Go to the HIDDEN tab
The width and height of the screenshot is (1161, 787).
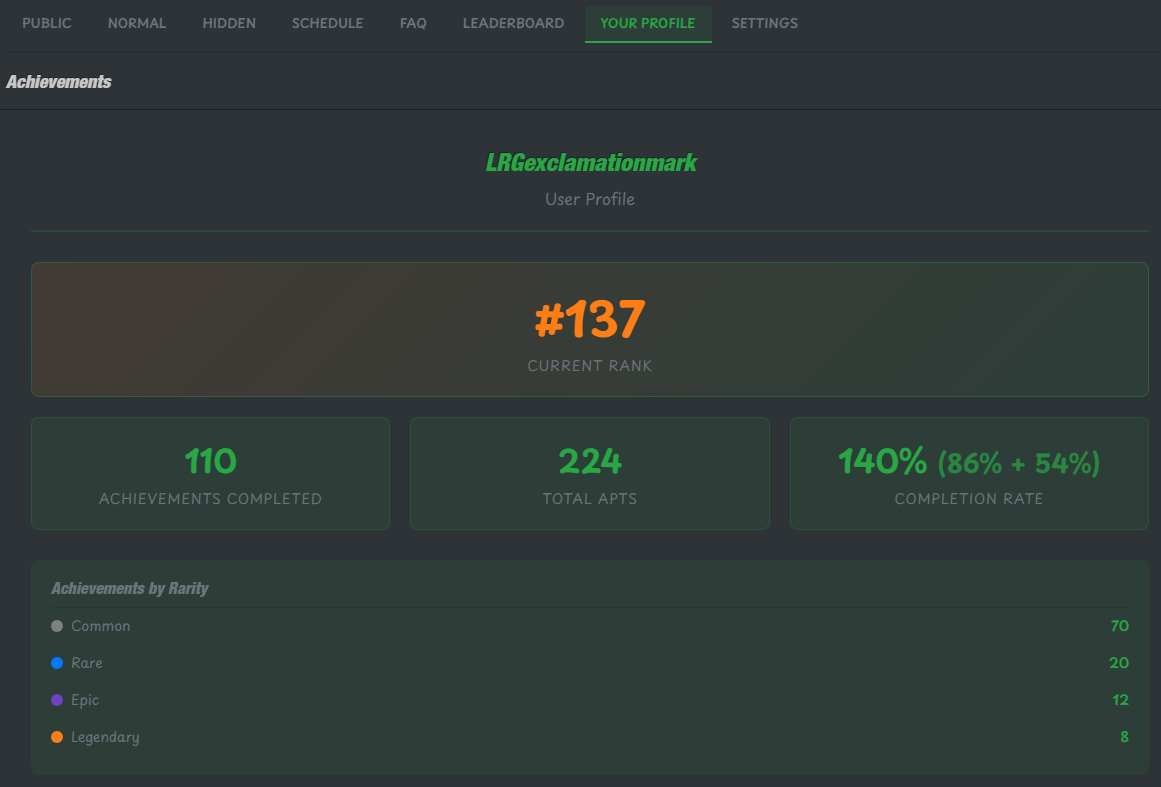tap(229, 23)
